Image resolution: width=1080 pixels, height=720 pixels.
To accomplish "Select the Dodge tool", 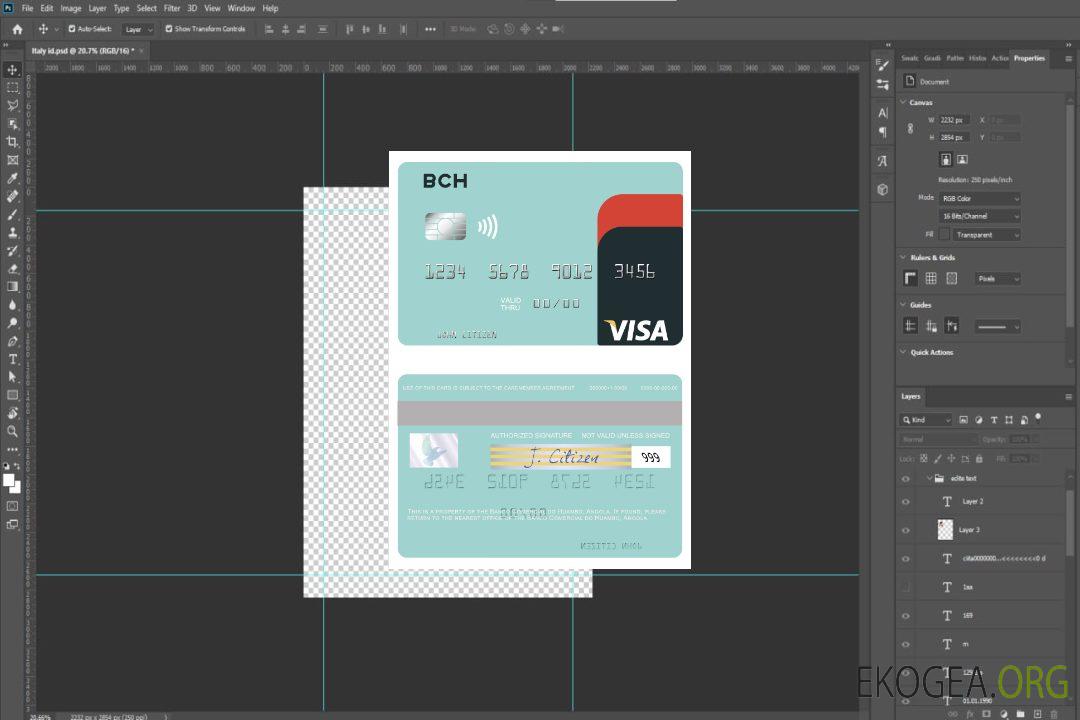I will point(12,322).
